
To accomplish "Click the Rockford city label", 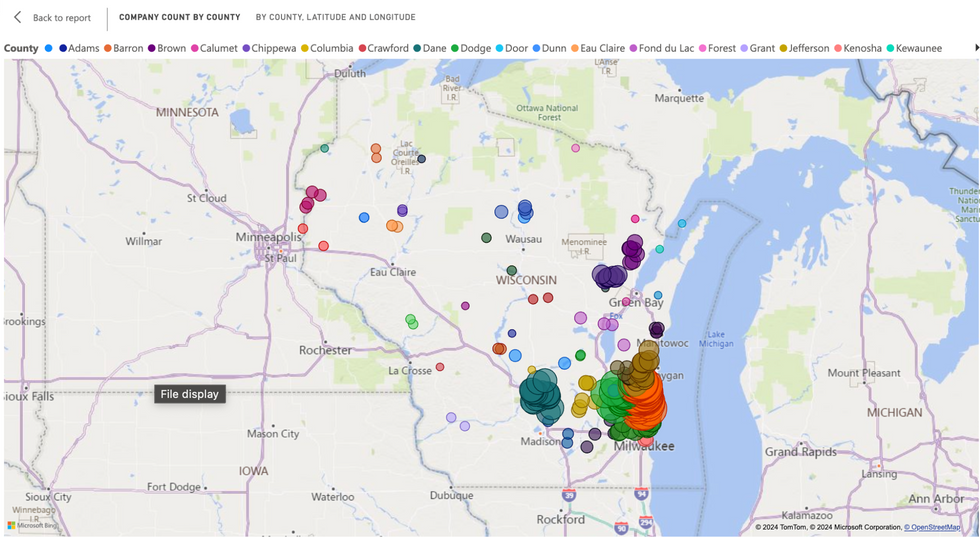I will click(561, 519).
